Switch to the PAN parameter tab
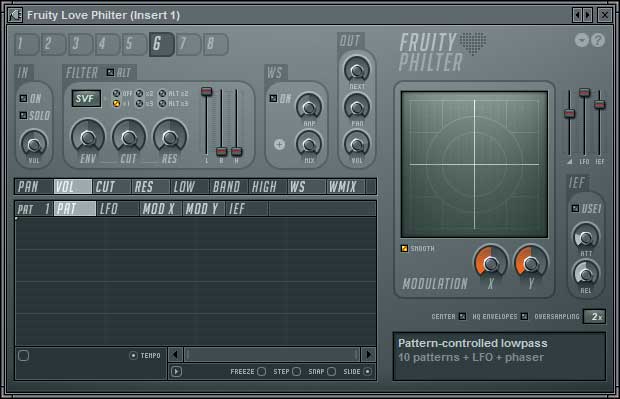 point(34,187)
